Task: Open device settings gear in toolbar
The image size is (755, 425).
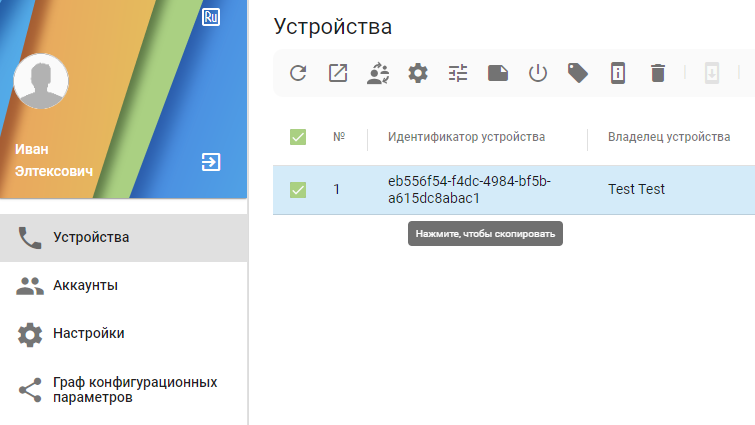Action: click(x=418, y=74)
